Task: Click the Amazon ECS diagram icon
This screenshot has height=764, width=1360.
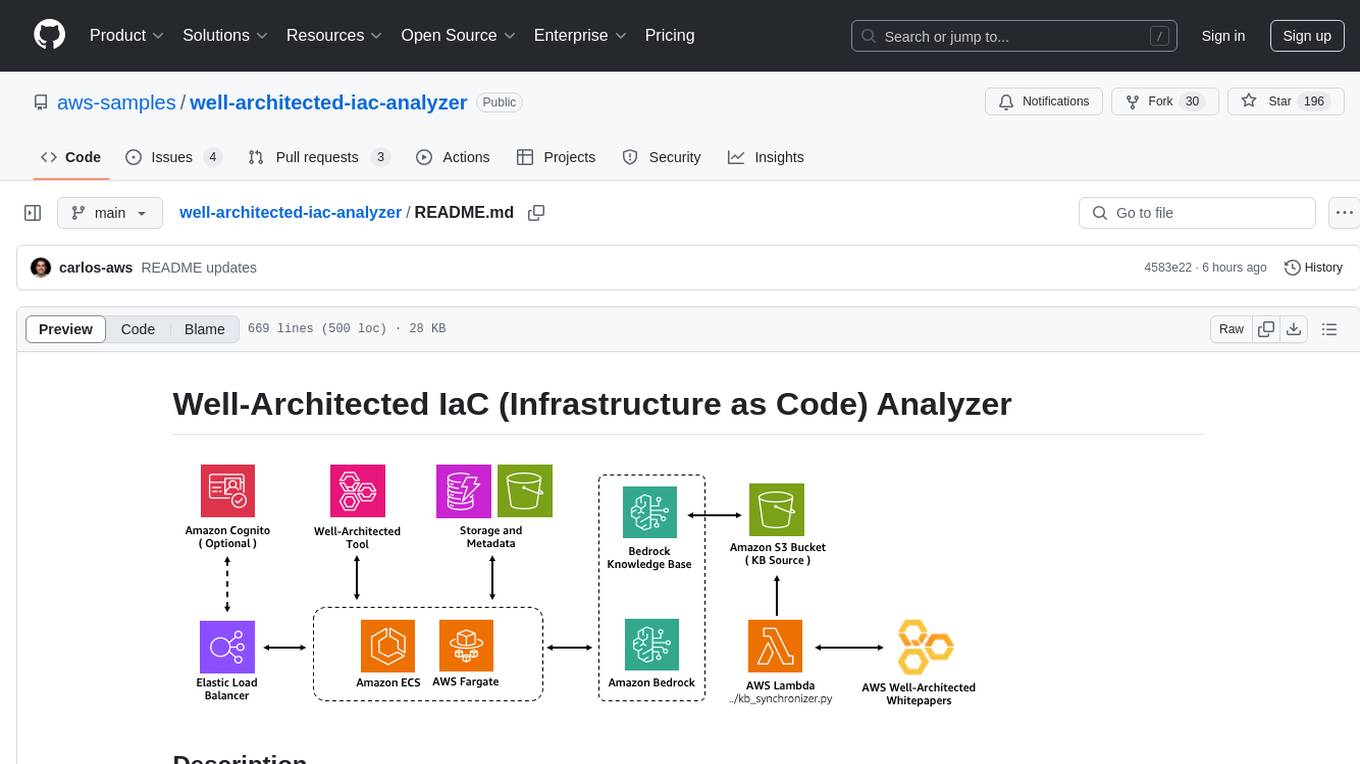Action: point(388,647)
